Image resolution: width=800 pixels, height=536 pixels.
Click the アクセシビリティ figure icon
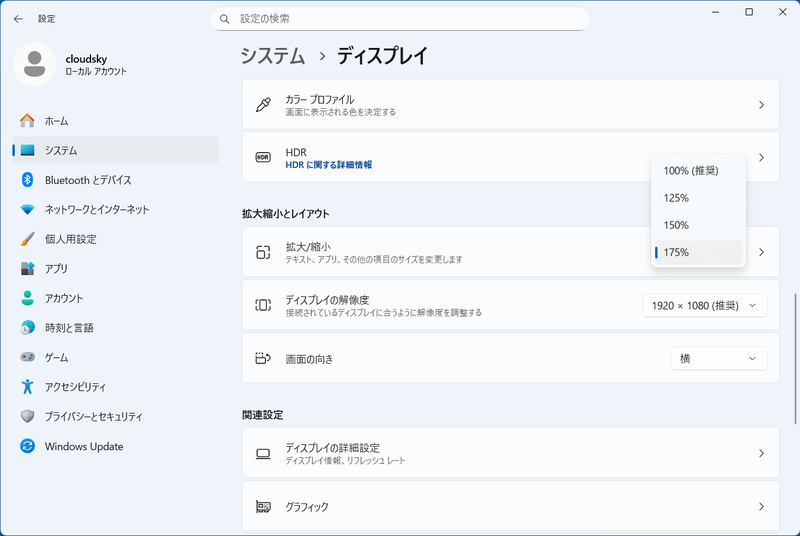point(27,387)
